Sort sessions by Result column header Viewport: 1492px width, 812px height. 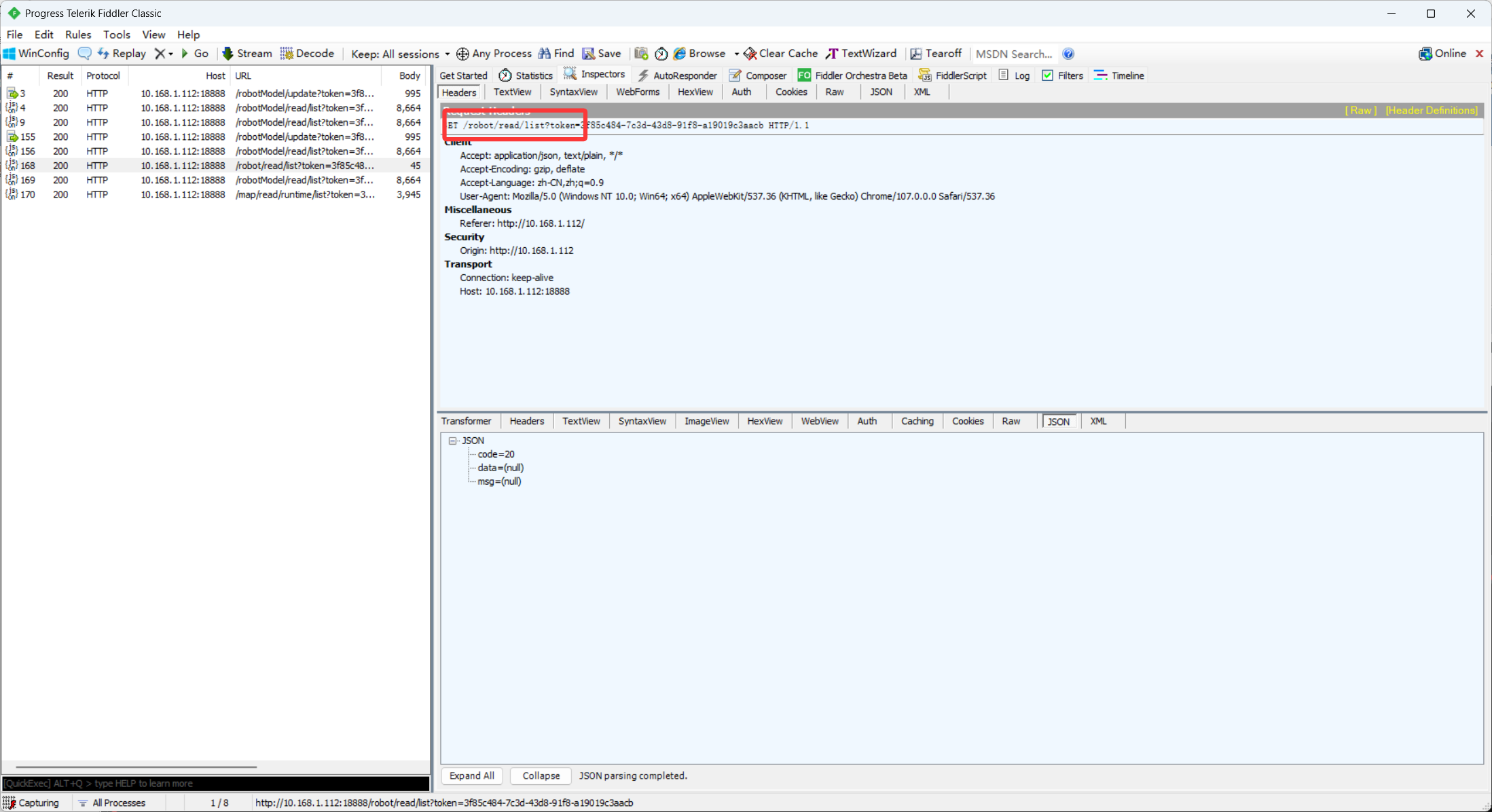coord(60,75)
